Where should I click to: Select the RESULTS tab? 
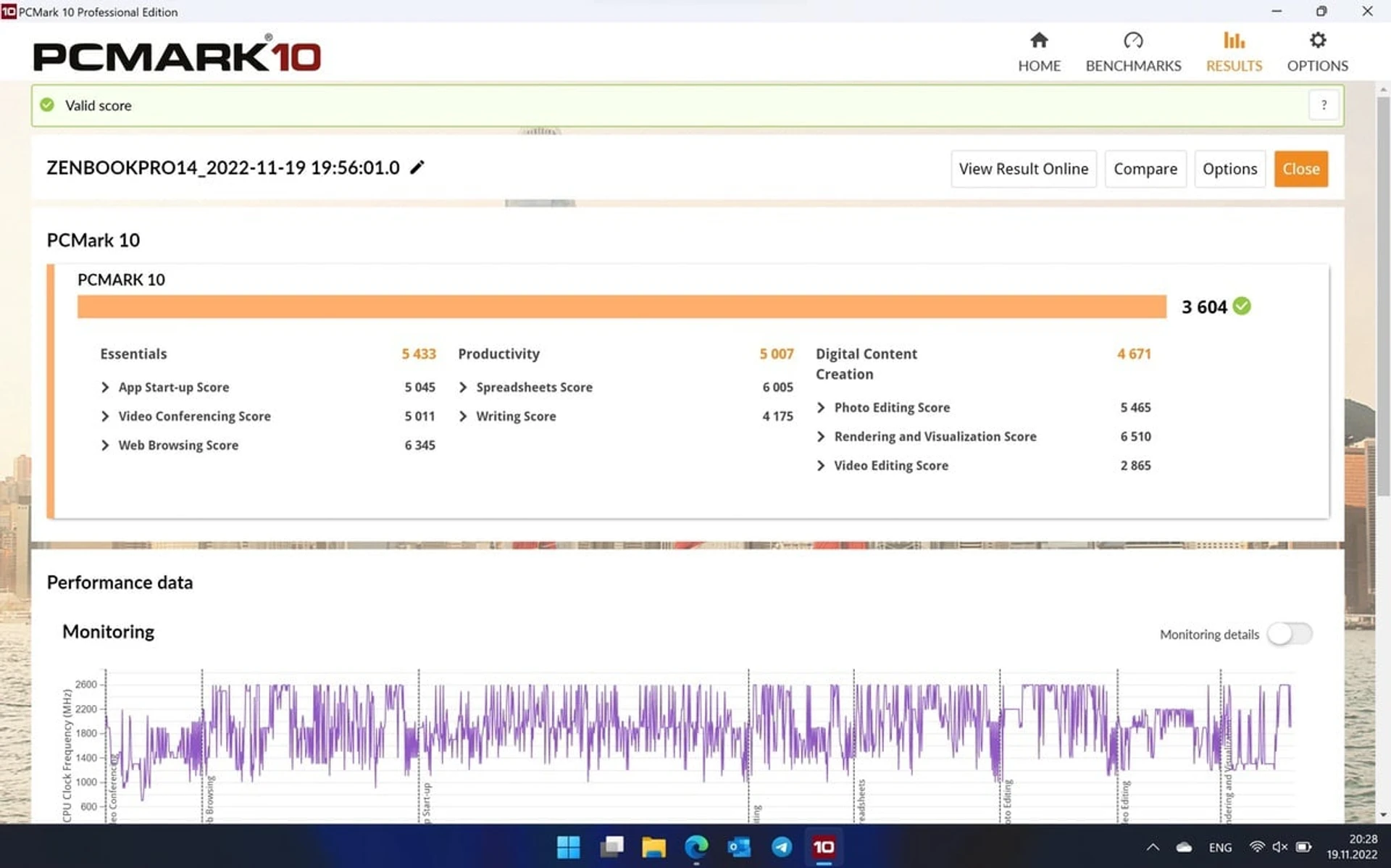pyautogui.click(x=1234, y=52)
